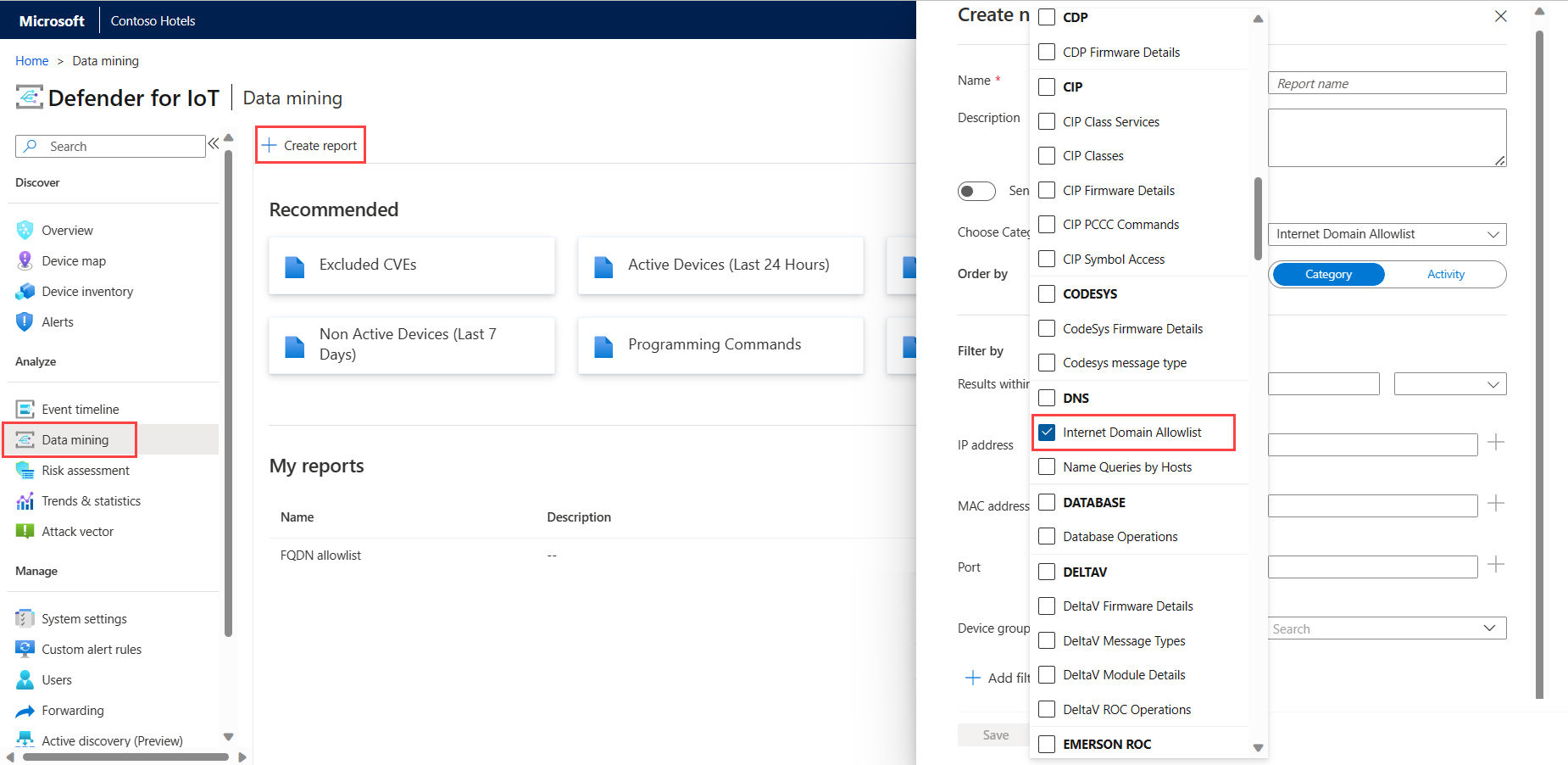Click the IP address input field
Image resolution: width=1568 pixels, height=765 pixels.
[1372, 444]
